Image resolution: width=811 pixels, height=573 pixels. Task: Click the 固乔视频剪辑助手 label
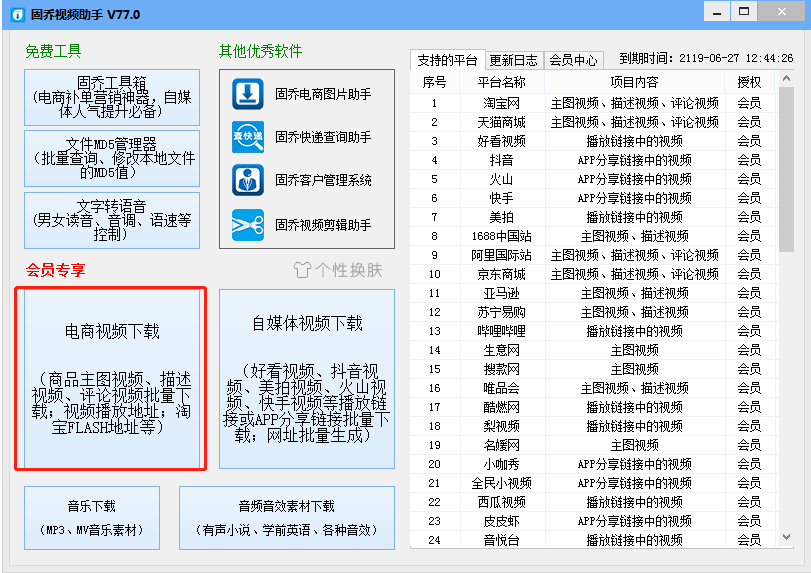tap(323, 225)
